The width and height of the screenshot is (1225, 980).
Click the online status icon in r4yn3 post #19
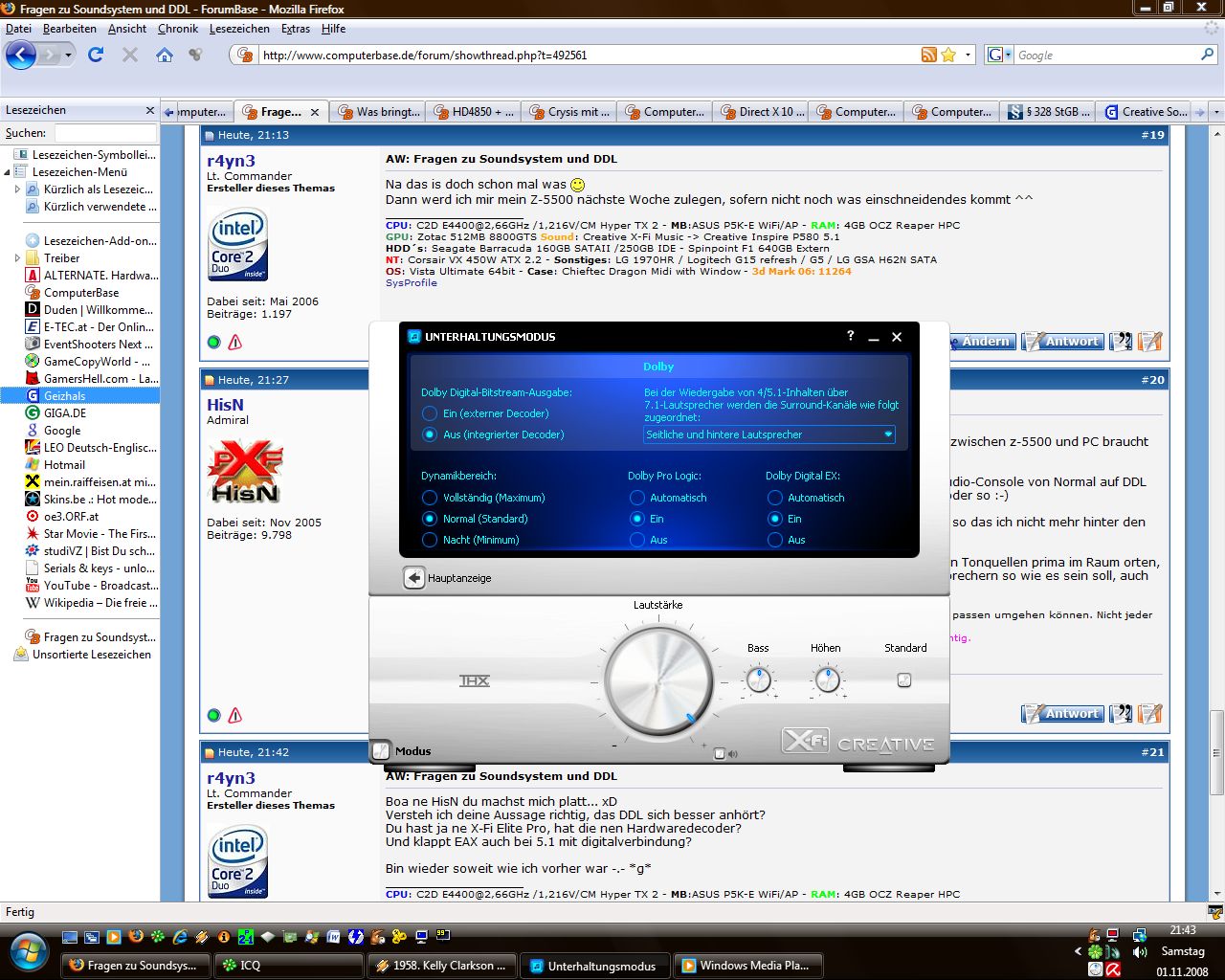(213, 342)
